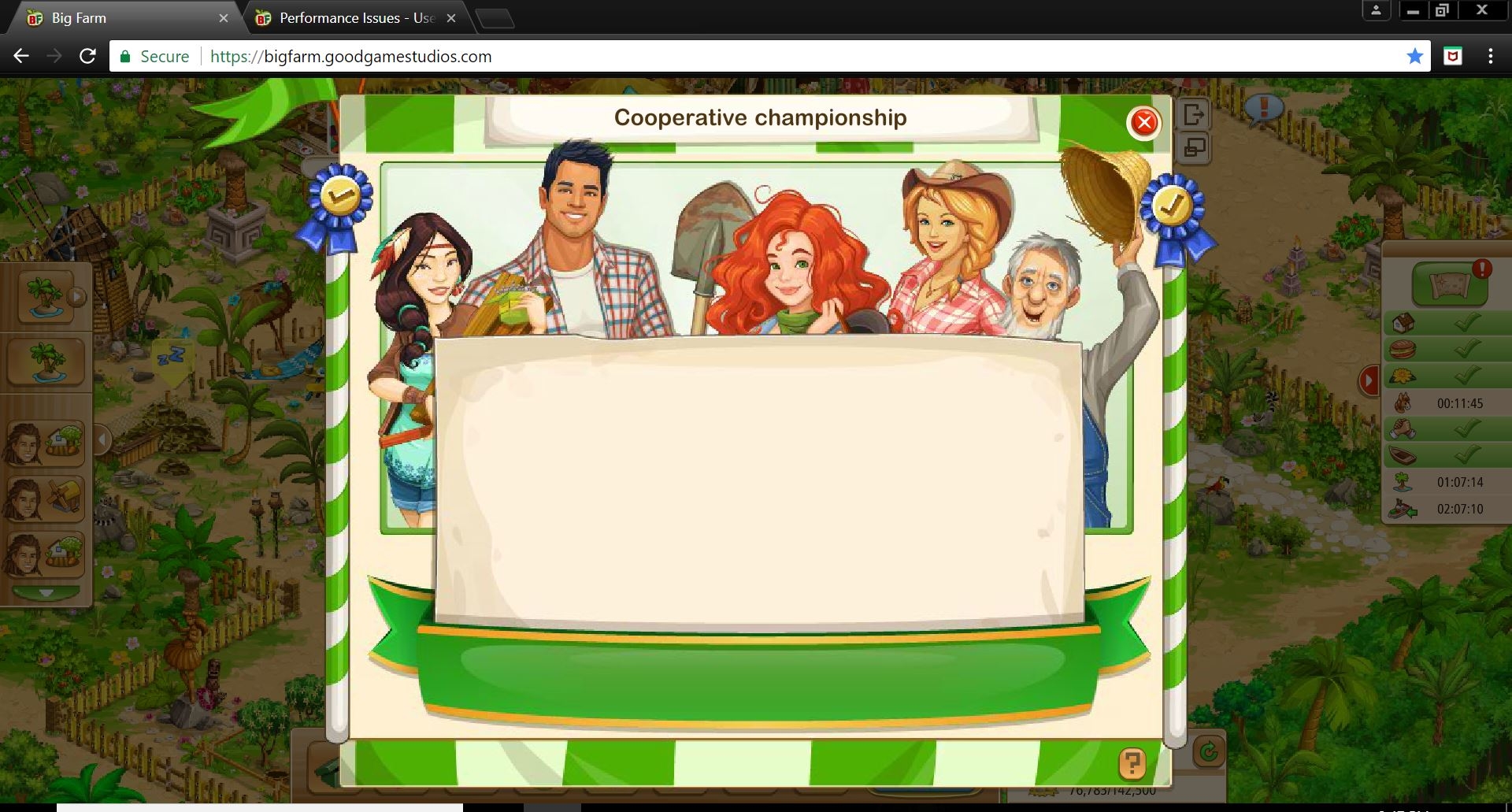
Task: Click the green refresh icon at bottom
Action: (x=1208, y=752)
